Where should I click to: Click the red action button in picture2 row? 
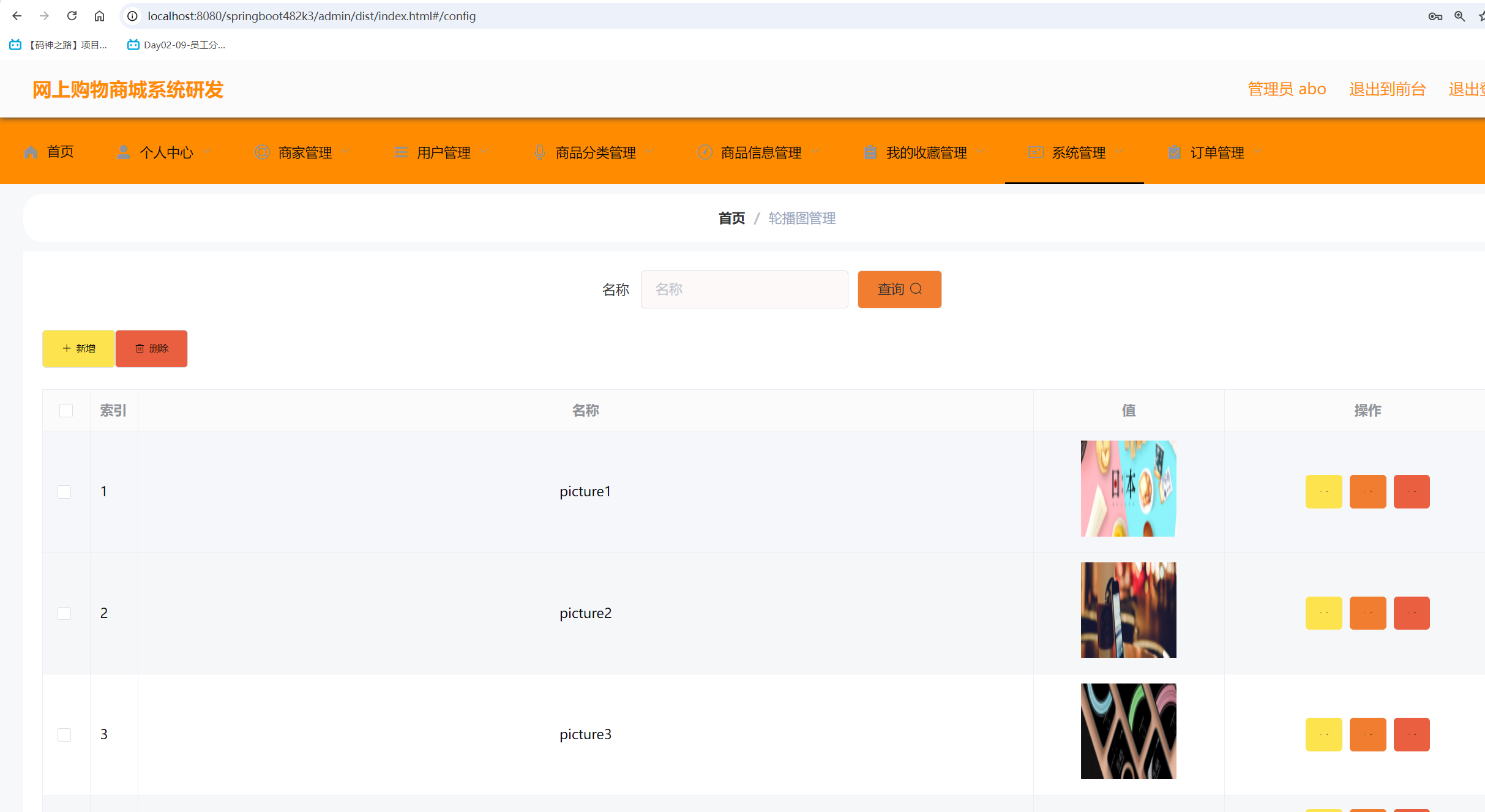(x=1412, y=613)
